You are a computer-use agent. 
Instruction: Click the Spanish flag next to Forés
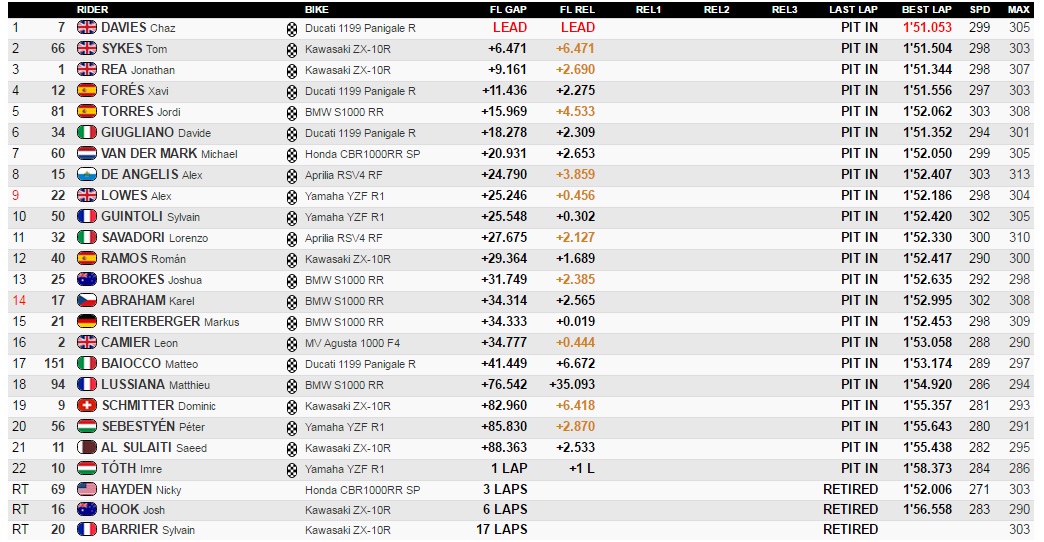[87, 91]
